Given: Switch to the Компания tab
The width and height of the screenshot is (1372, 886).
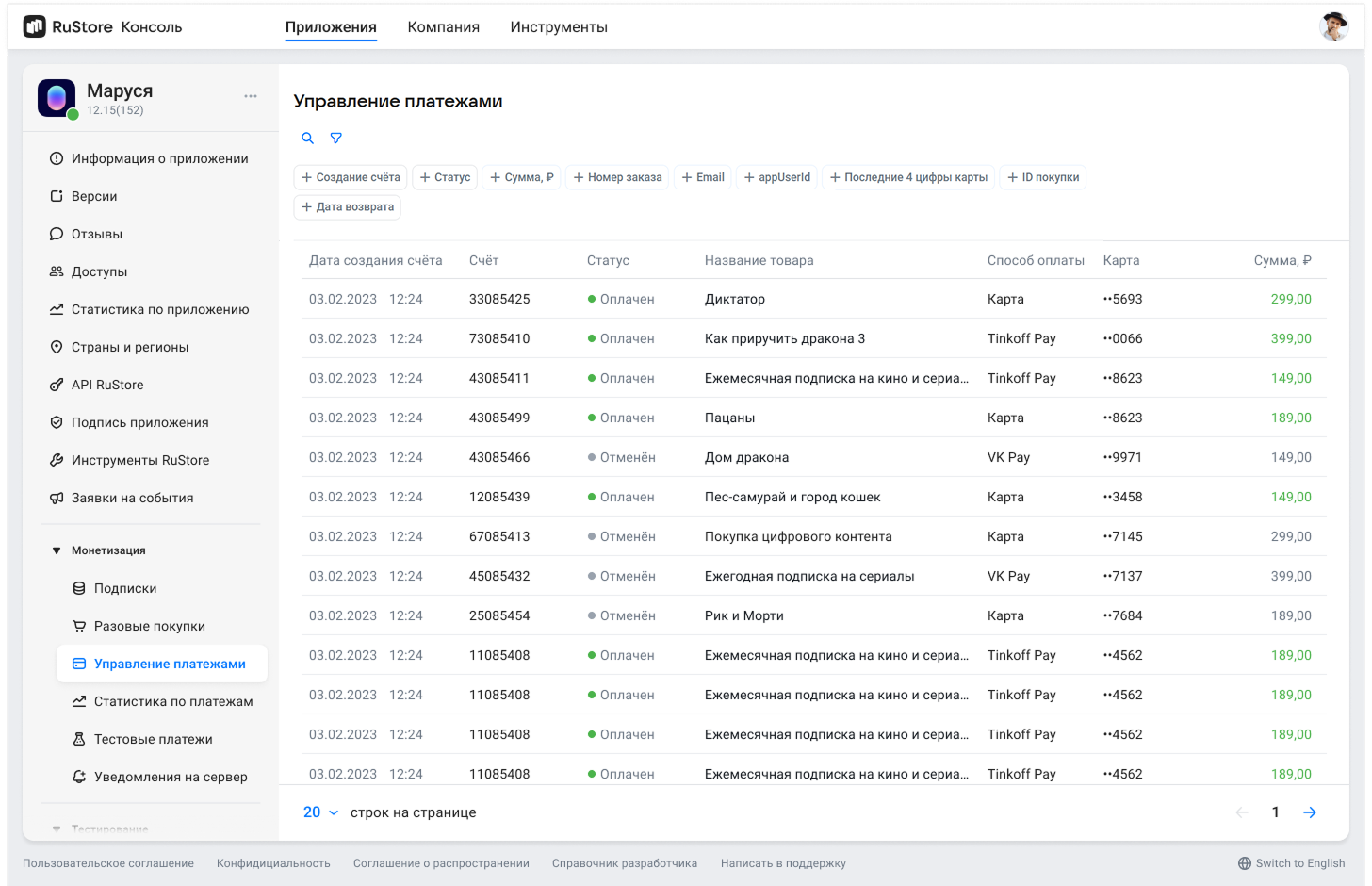Looking at the screenshot, I should coord(443,27).
